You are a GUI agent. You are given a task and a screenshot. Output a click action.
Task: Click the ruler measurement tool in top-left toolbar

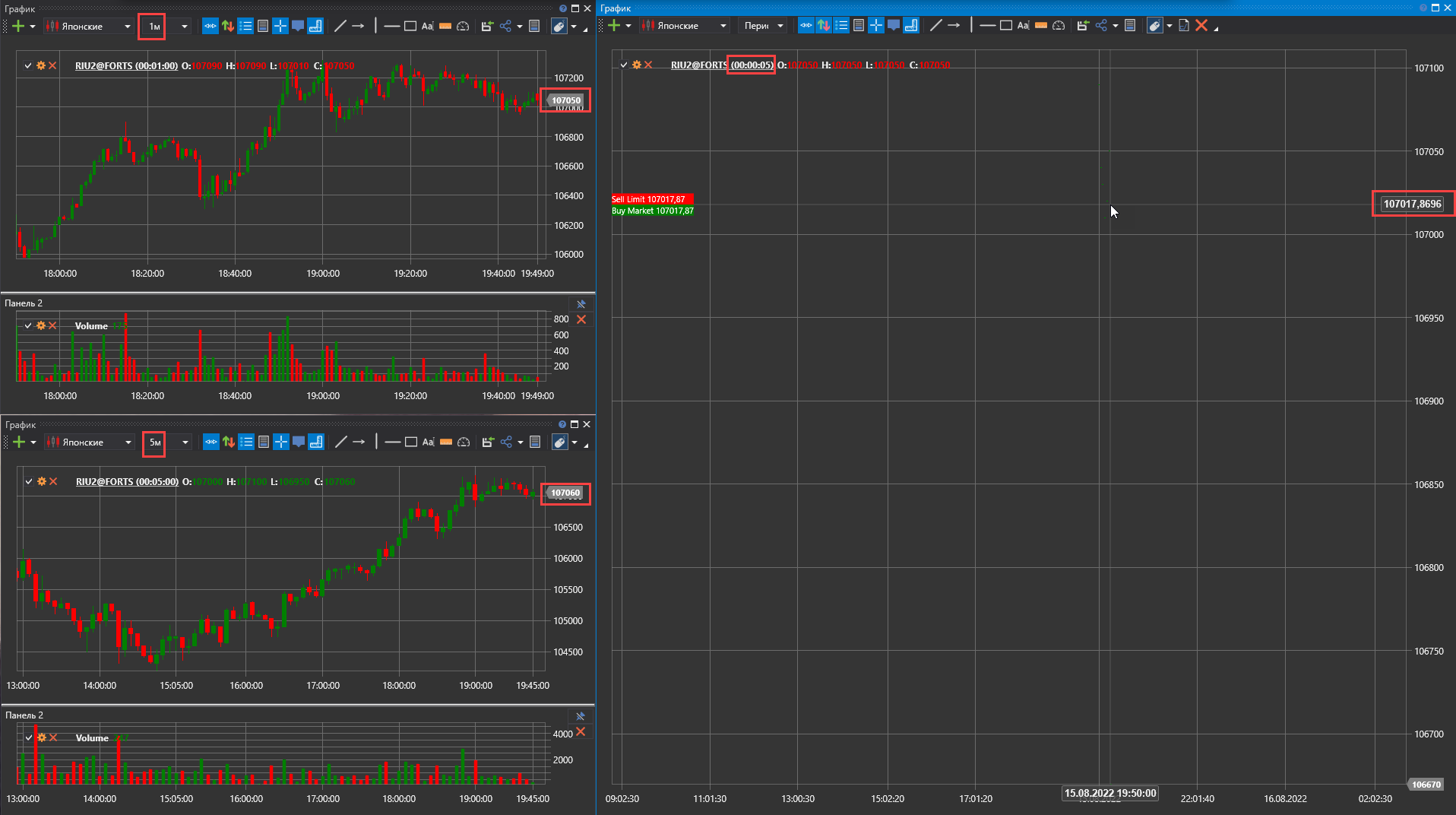(x=445, y=26)
